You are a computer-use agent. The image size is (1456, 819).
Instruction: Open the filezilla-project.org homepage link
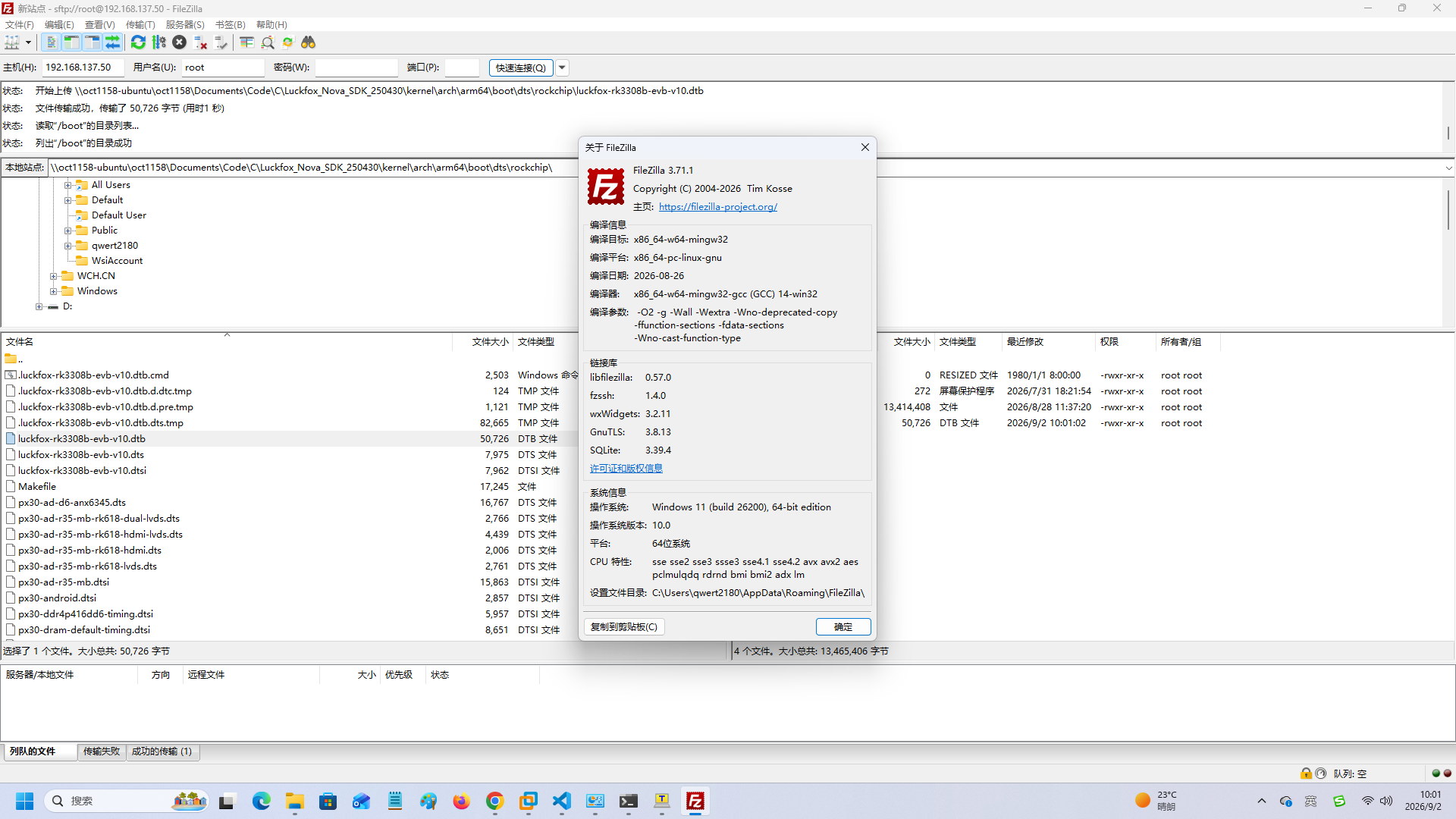[x=717, y=207]
